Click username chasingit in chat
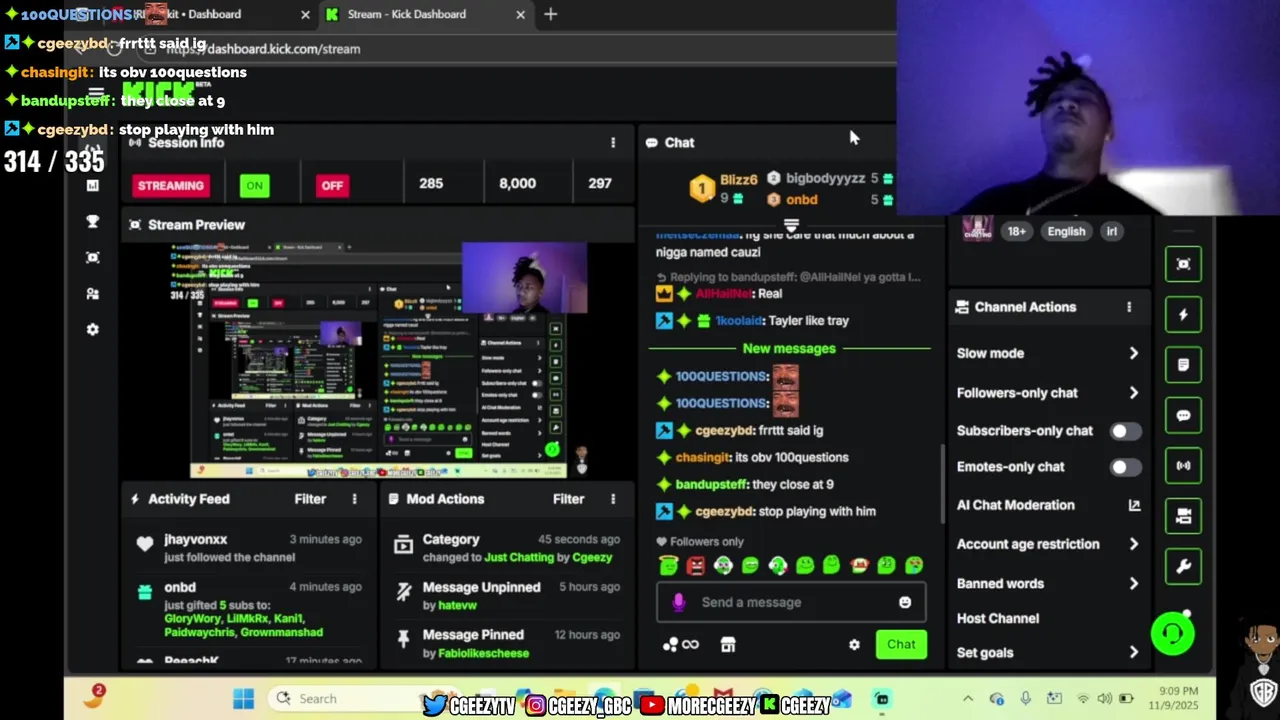Screen dimensions: 1280x720 pyautogui.click(x=703, y=457)
